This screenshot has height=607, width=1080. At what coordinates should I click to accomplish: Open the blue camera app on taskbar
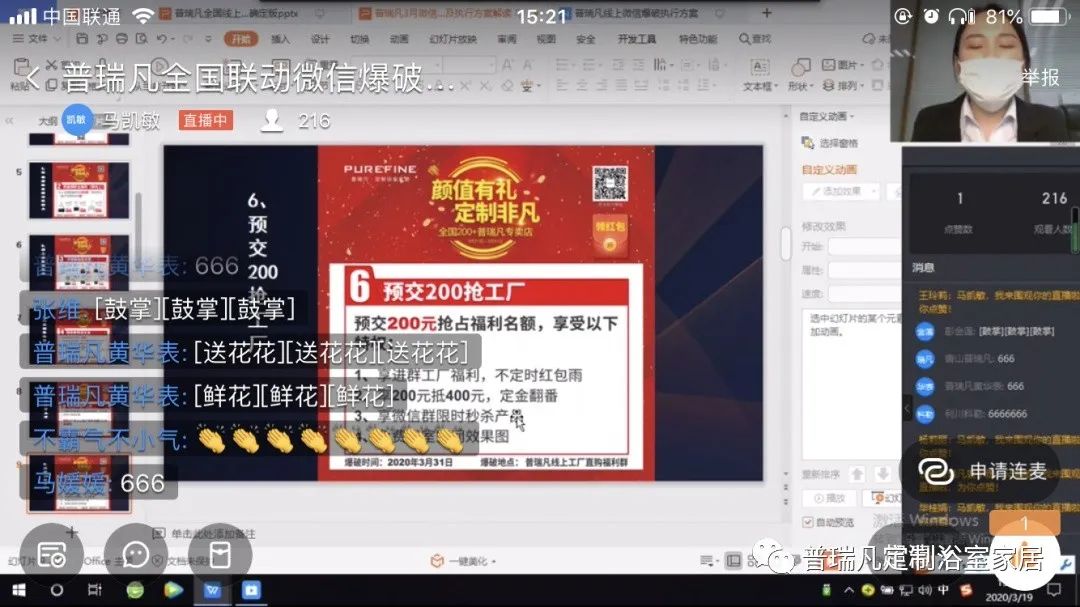click(251, 590)
